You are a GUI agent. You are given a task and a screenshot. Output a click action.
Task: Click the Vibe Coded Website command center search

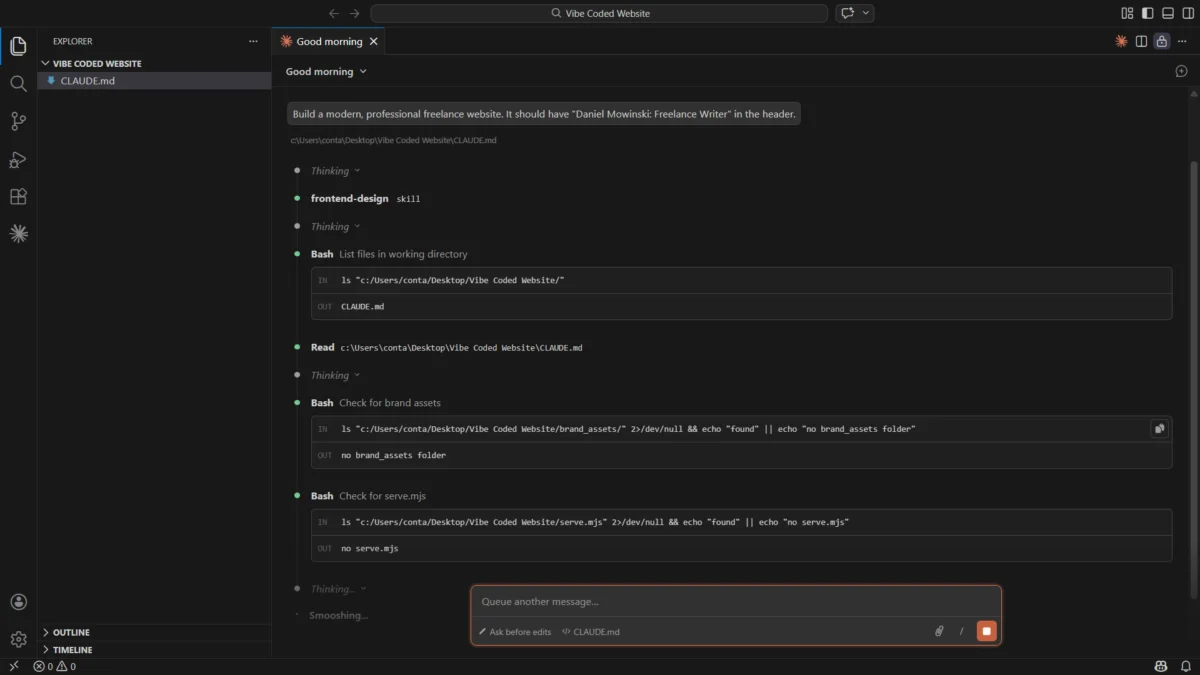(599, 13)
